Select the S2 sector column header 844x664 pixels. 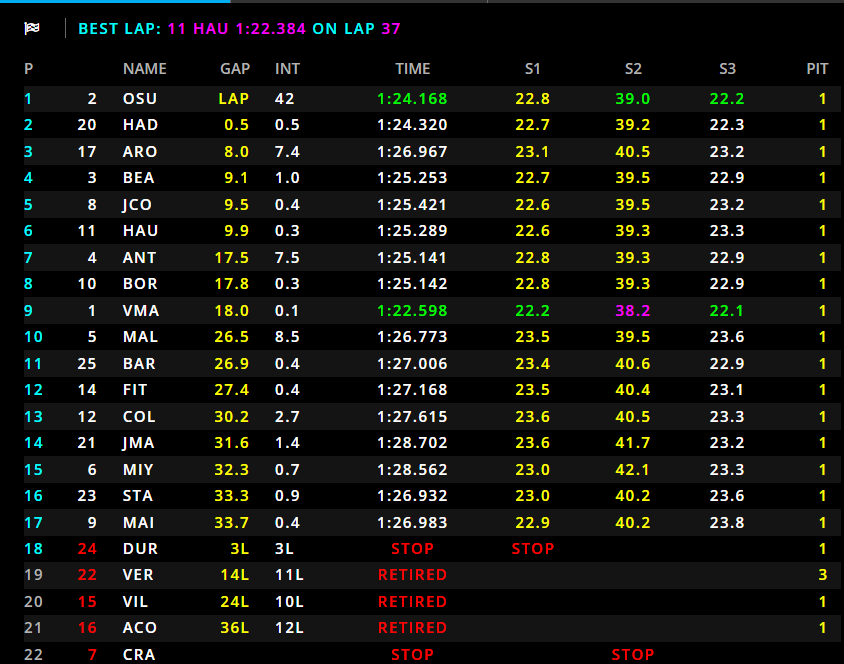coord(633,69)
